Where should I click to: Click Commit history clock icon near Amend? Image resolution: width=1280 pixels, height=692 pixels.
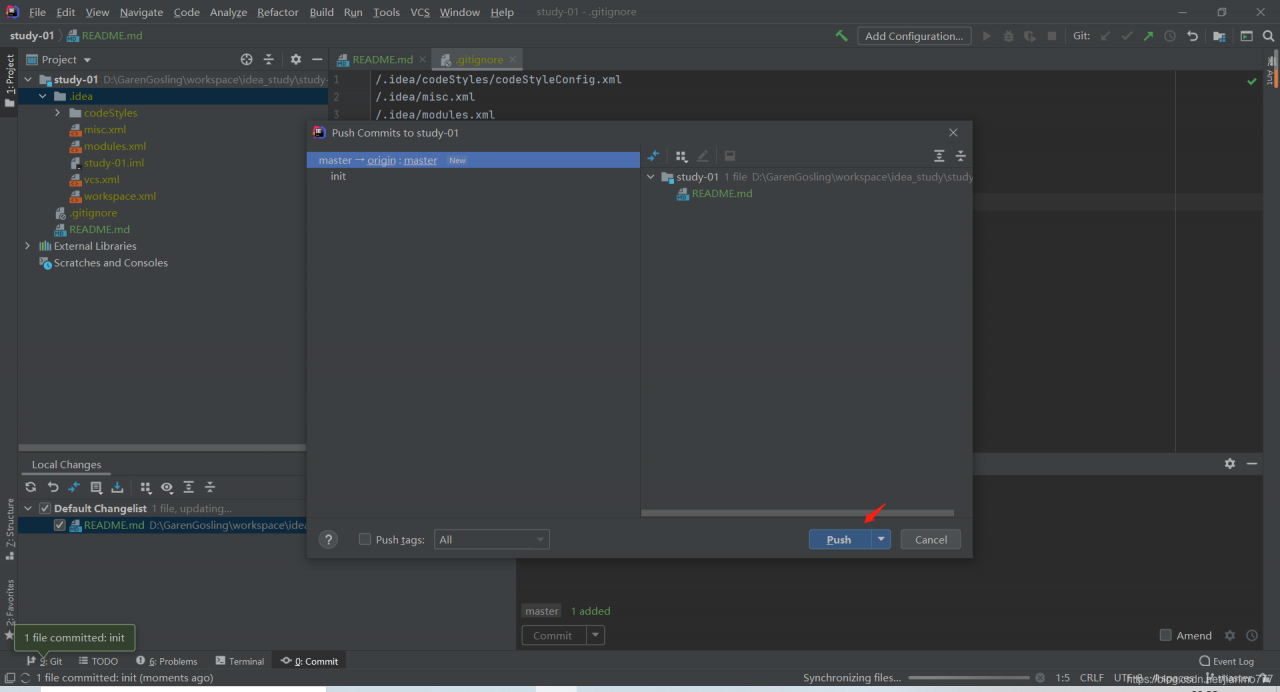1252,635
